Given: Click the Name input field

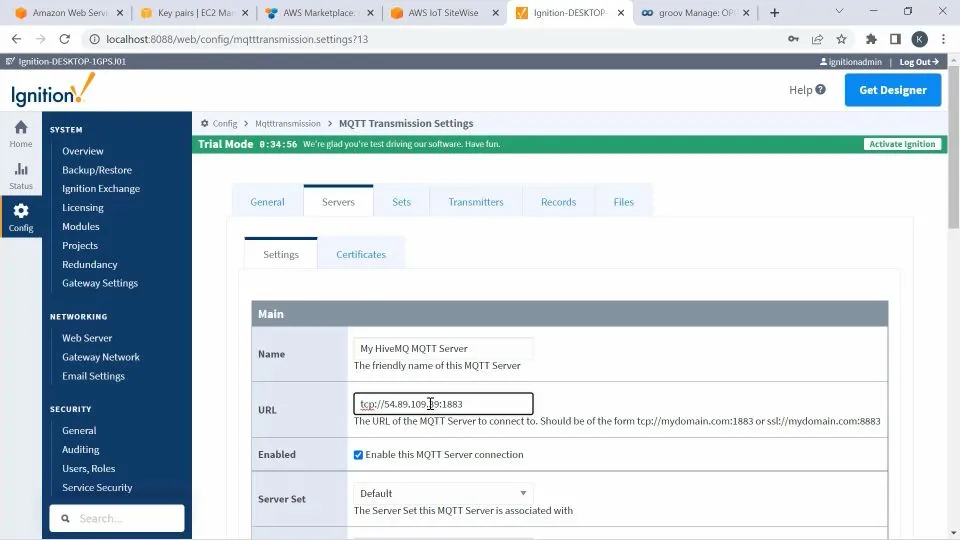Looking at the screenshot, I should (443, 348).
